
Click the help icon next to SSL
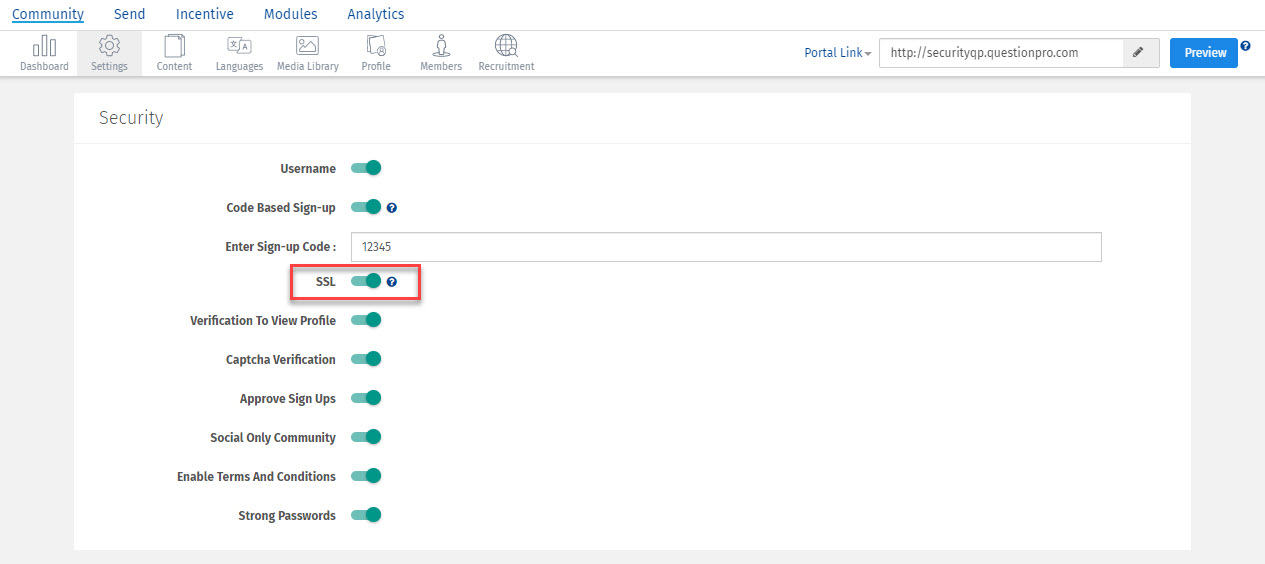[392, 282]
